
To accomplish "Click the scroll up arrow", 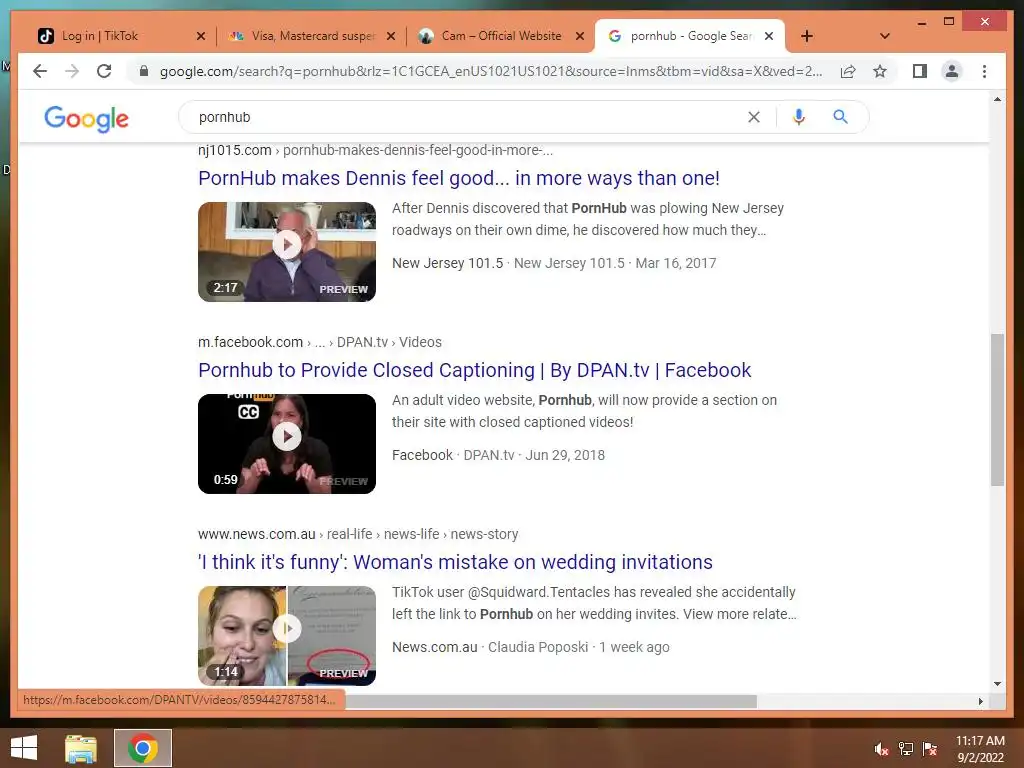I will point(997,99).
